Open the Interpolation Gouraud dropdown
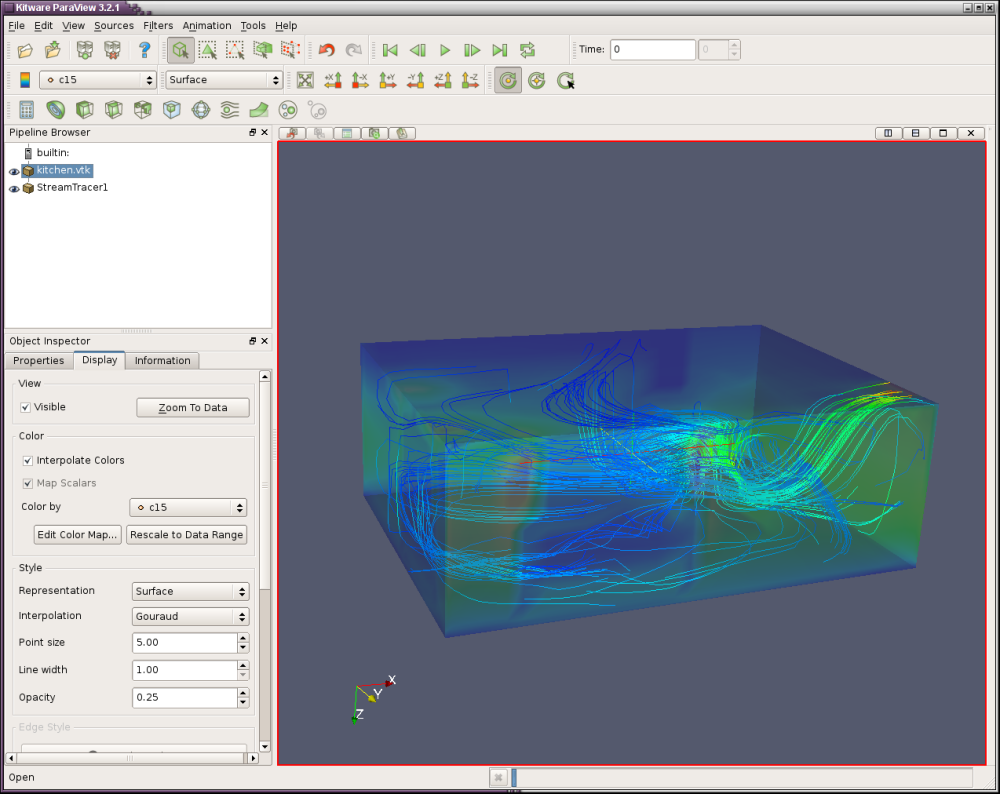This screenshot has width=1000, height=794. pyautogui.click(x=190, y=617)
